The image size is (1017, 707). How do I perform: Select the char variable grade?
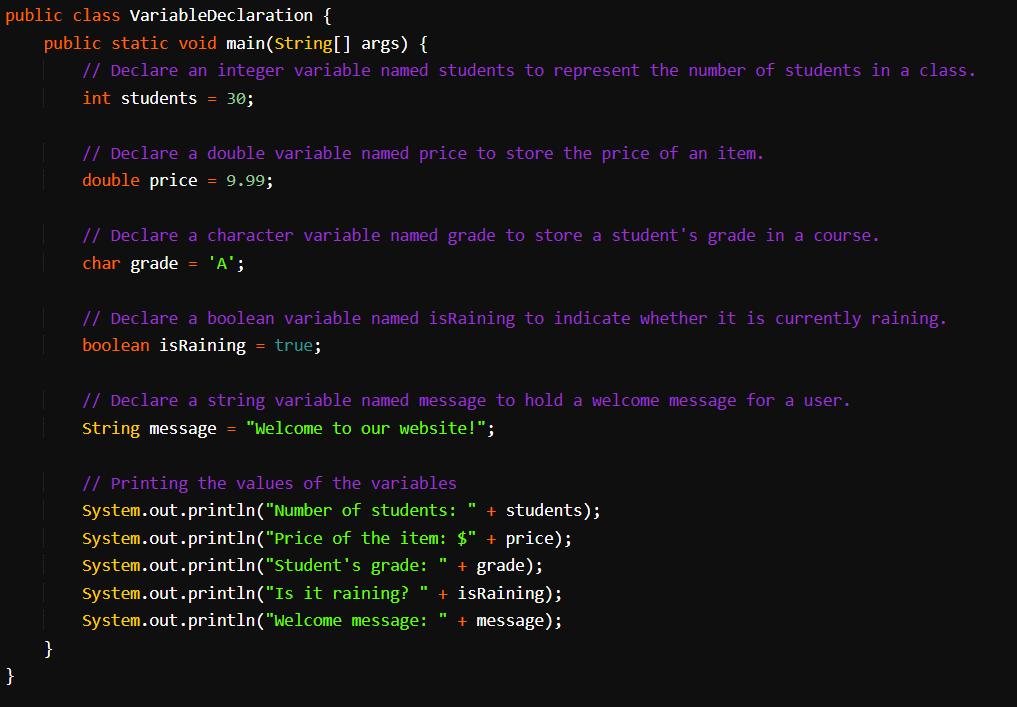(153, 263)
